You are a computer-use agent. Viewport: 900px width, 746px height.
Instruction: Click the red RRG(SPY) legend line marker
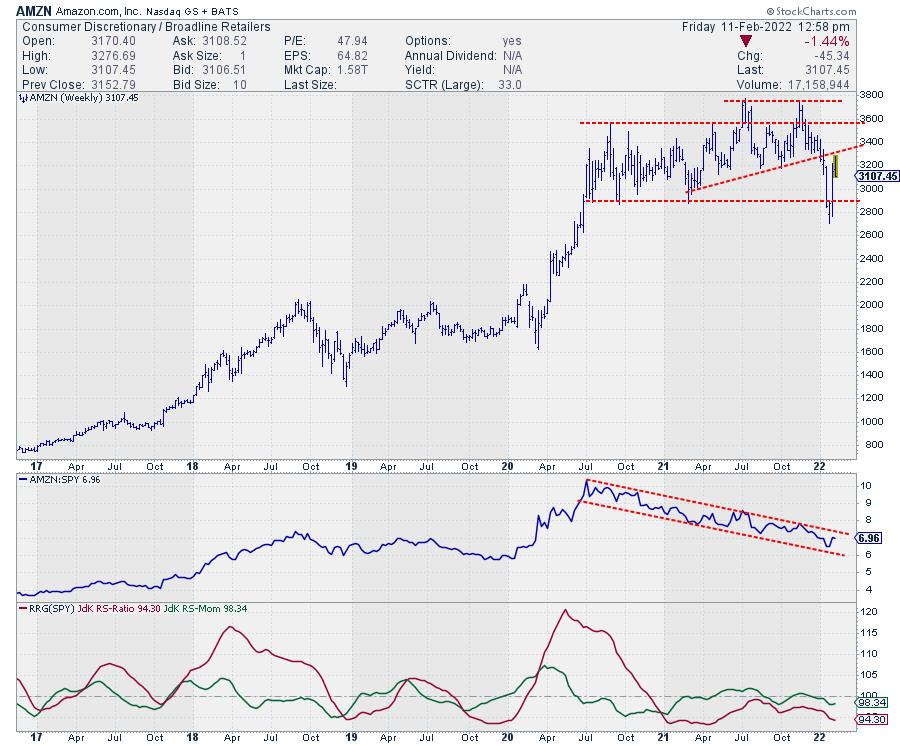pyautogui.click(x=23, y=607)
